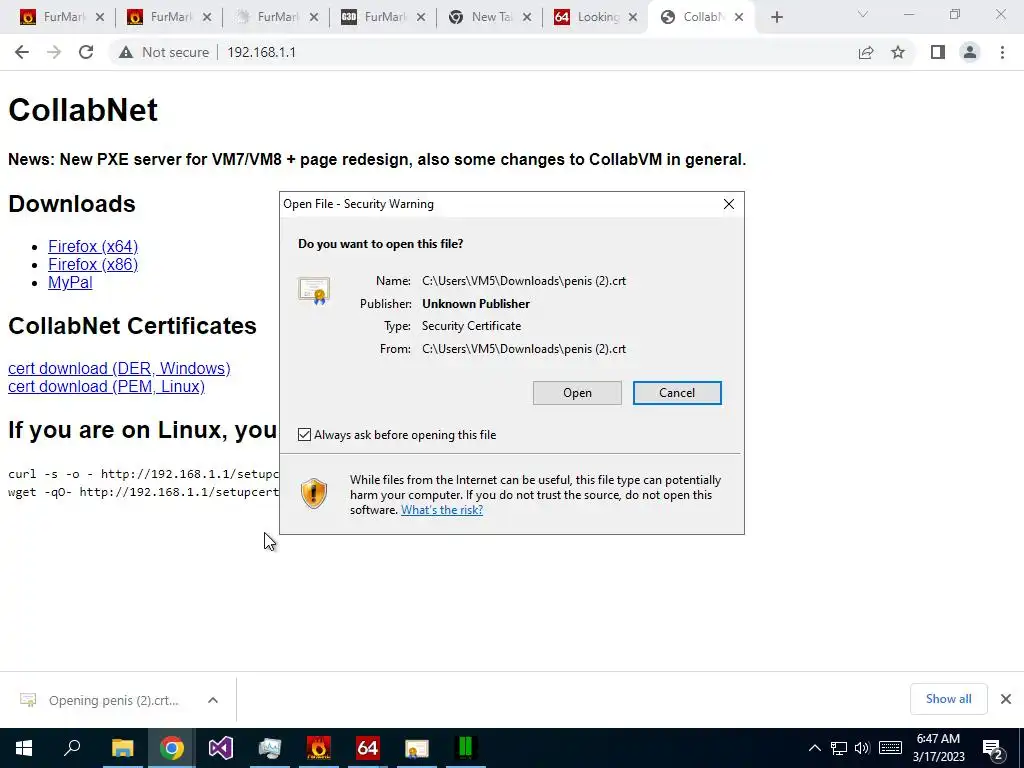This screenshot has height=768, width=1024.
Task: Click Open in the security warning dialog
Action: 577,393
